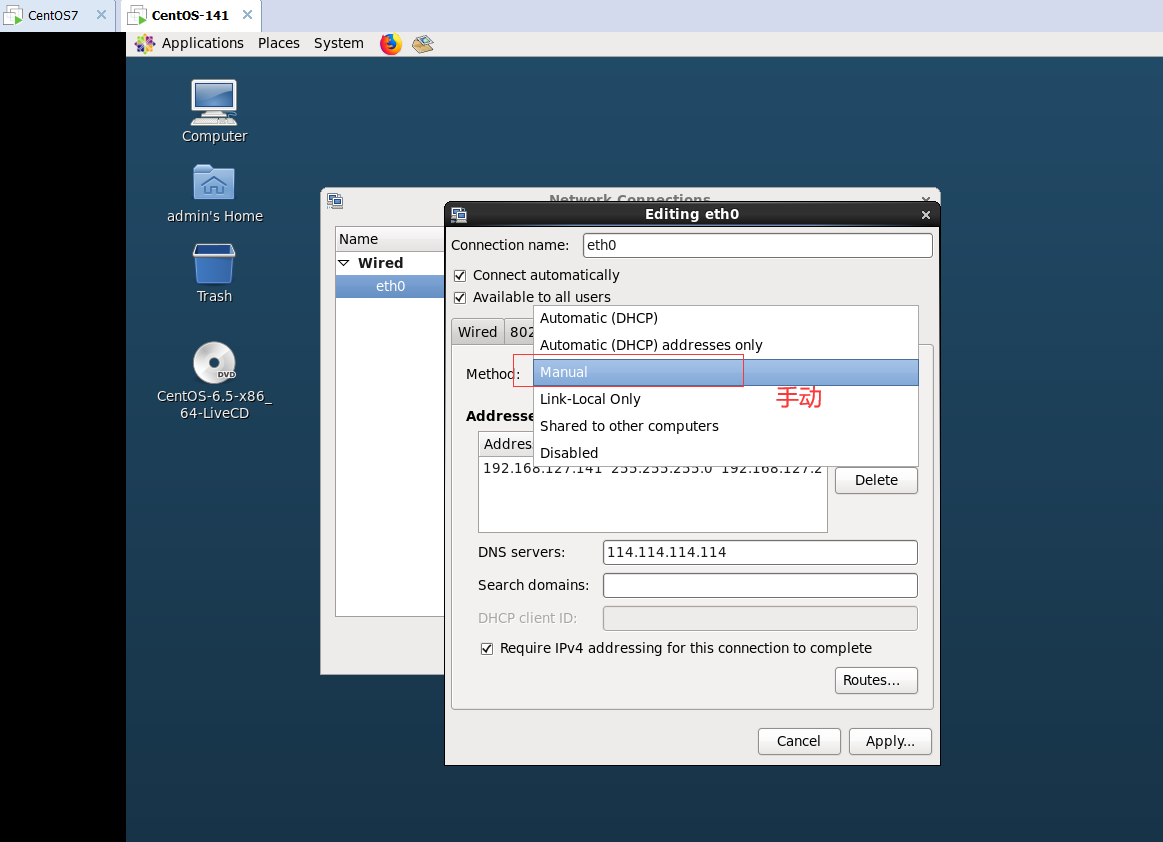Click the Network Connections window menu icon
Screen dimensions: 1163x842
(335, 200)
